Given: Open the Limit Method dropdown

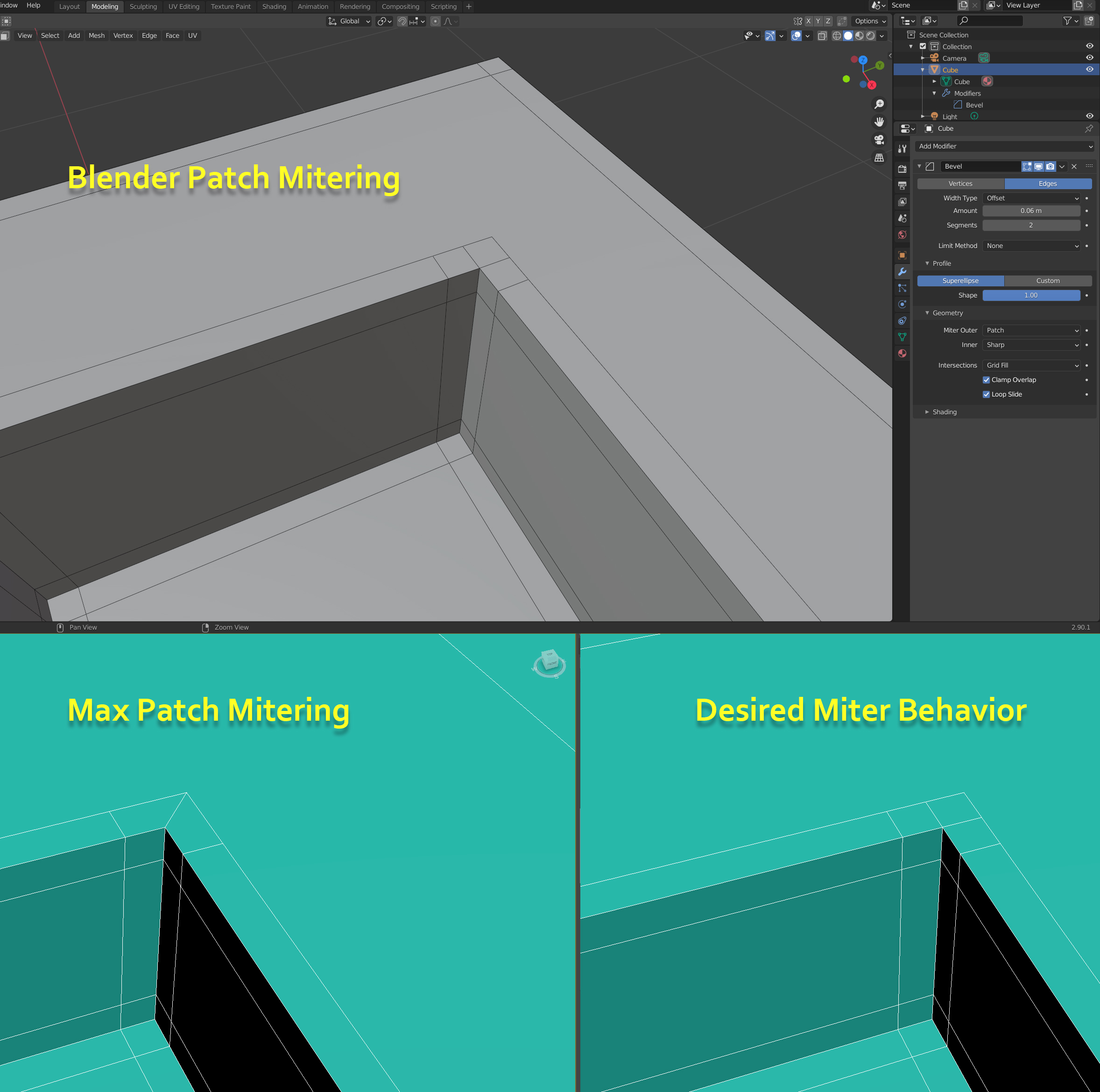Looking at the screenshot, I should coord(1030,246).
